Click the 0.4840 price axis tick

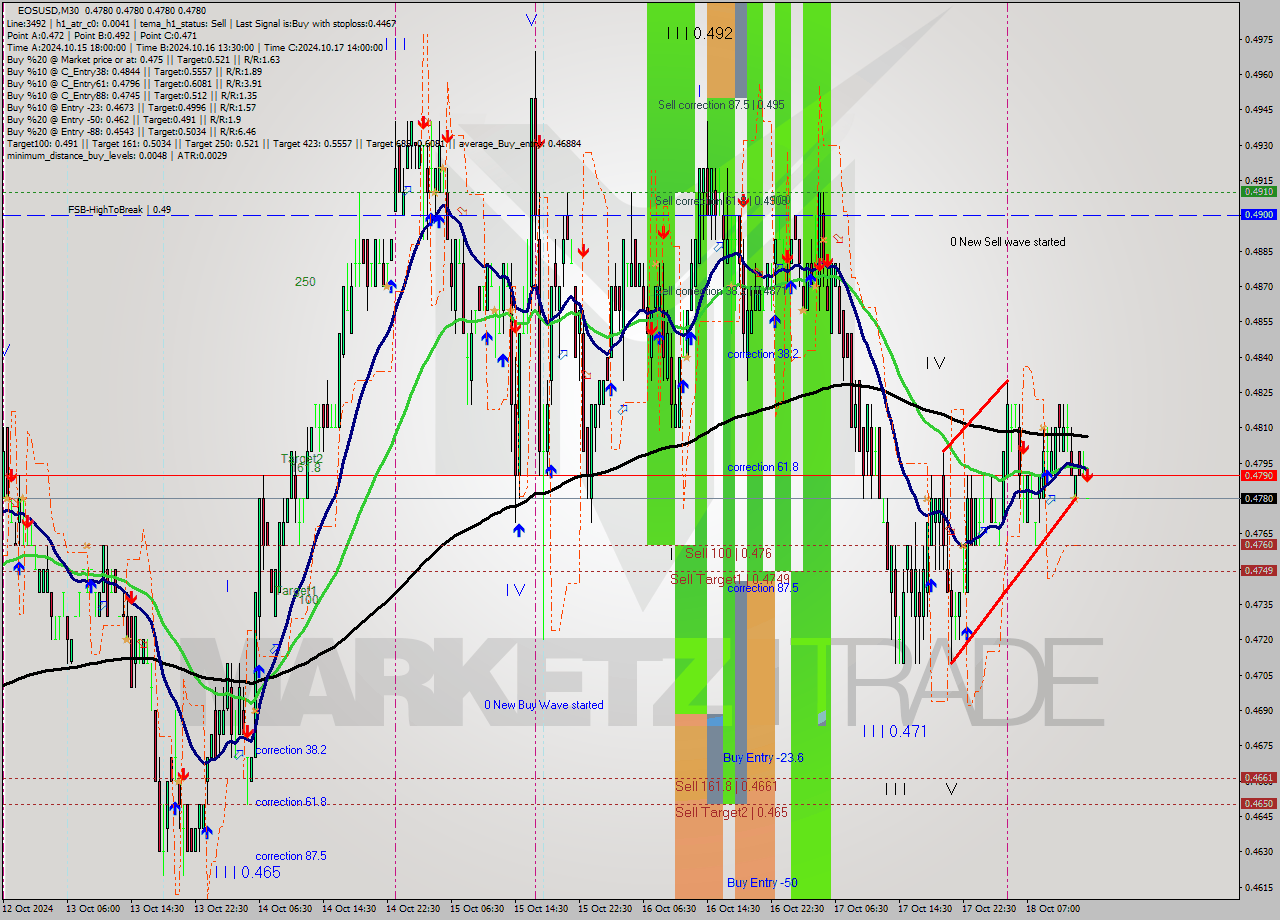pyautogui.click(x=1258, y=358)
